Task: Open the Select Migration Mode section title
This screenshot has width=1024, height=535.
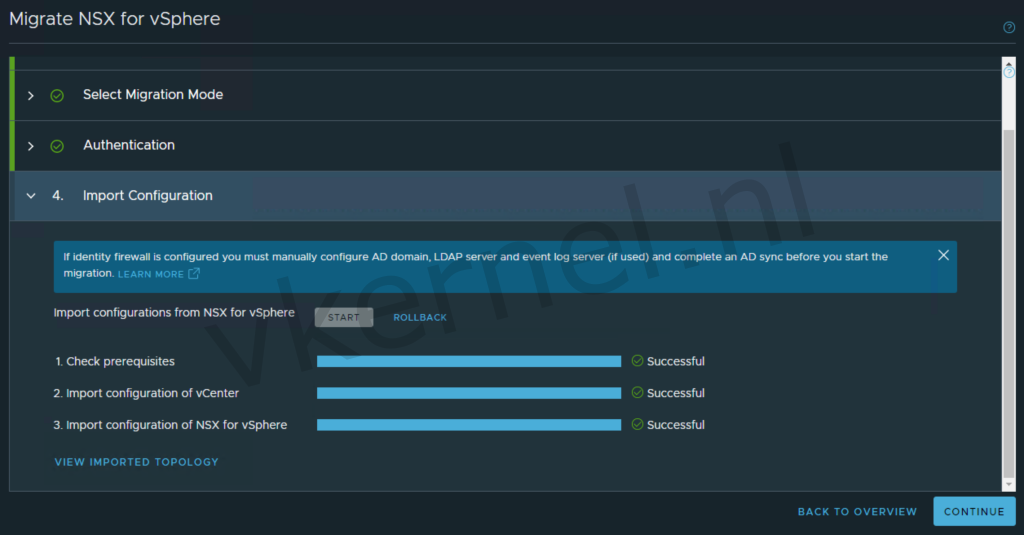Action: [153, 95]
